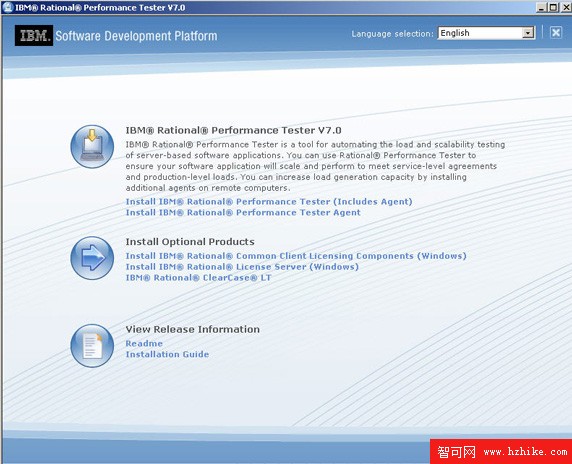This screenshot has height=464, width=572.
Task: Click the 'Language selection:' label
Action: [393, 34]
